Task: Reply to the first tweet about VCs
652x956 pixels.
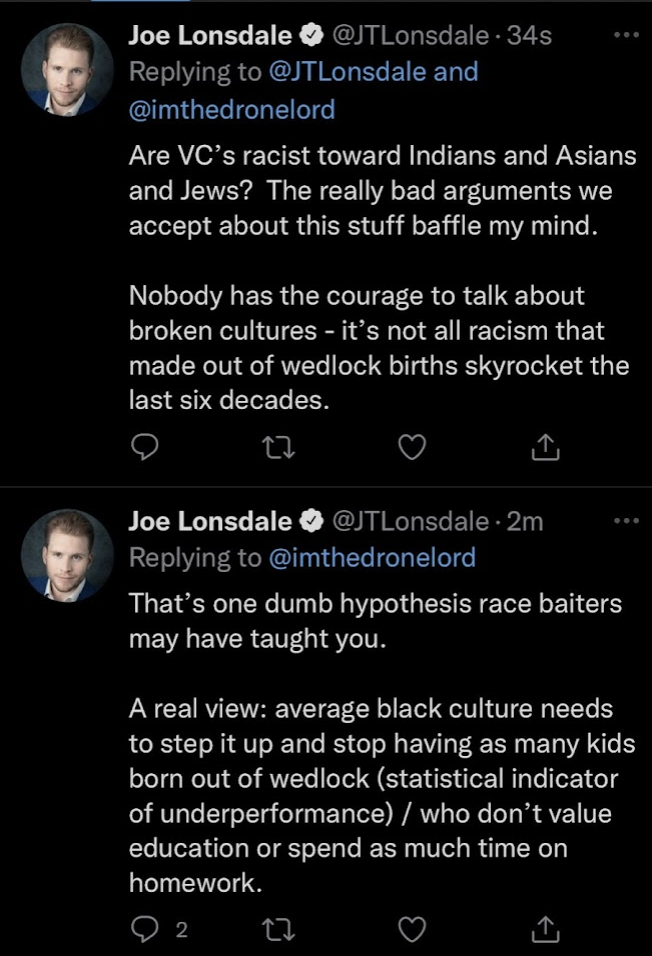Action: tap(145, 448)
